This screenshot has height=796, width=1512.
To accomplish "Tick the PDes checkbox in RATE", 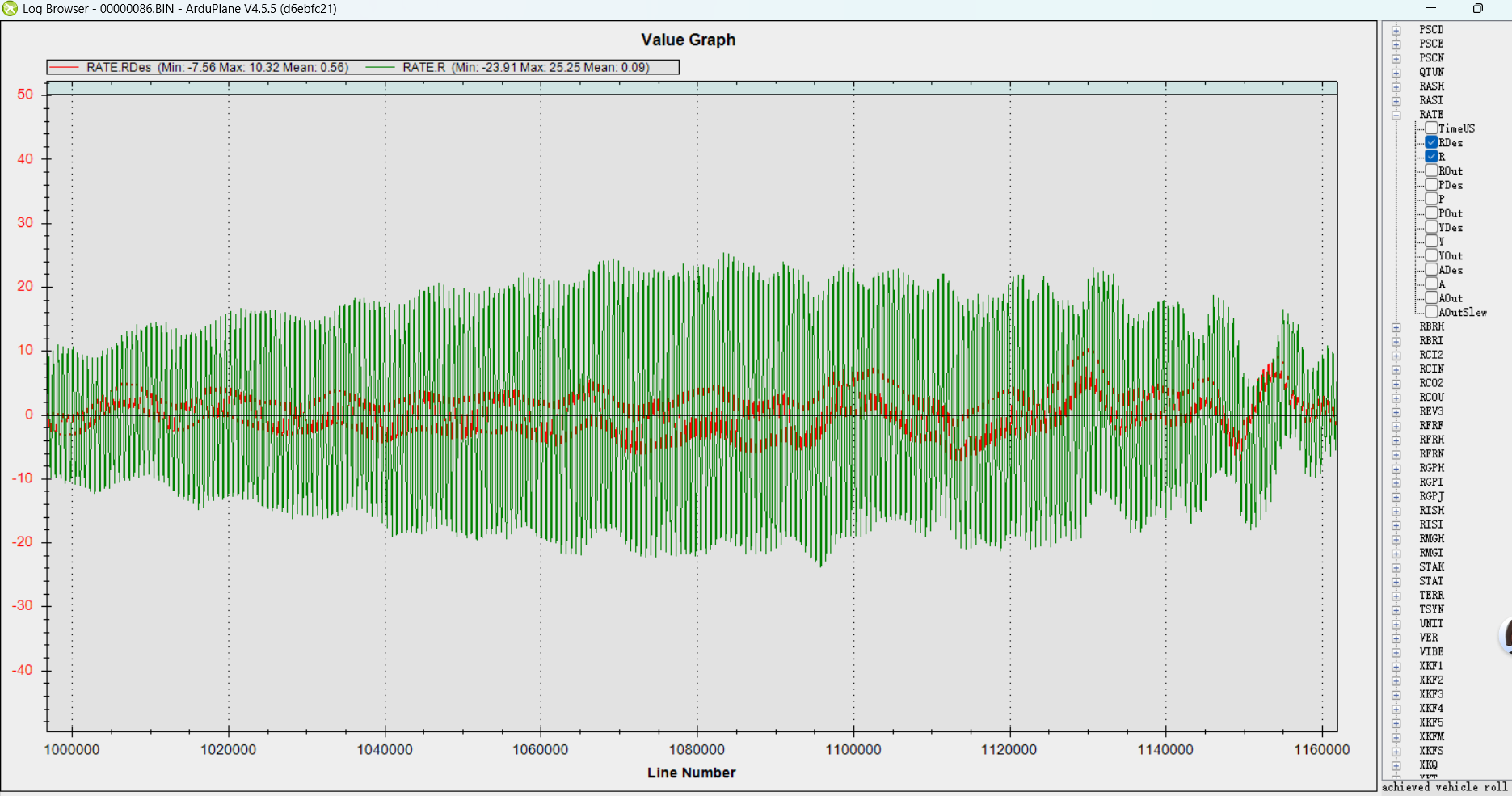I will (x=1431, y=185).
